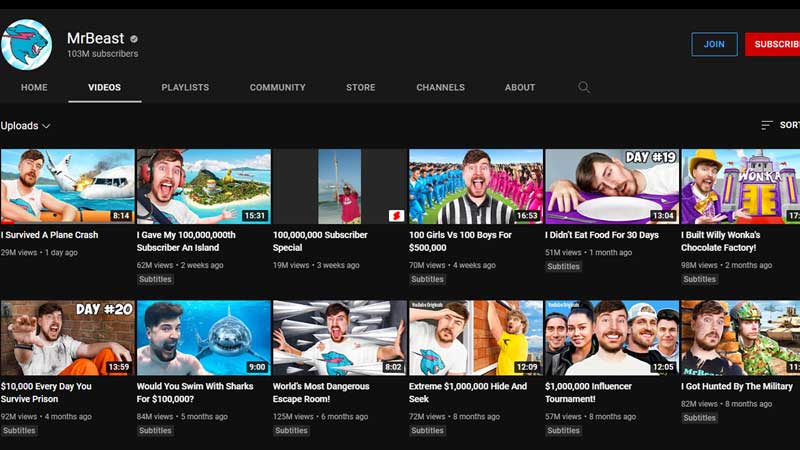Click Subtitles badge under 100 Girls video
This screenshot has height=450, width=800.
coord(428,279)
